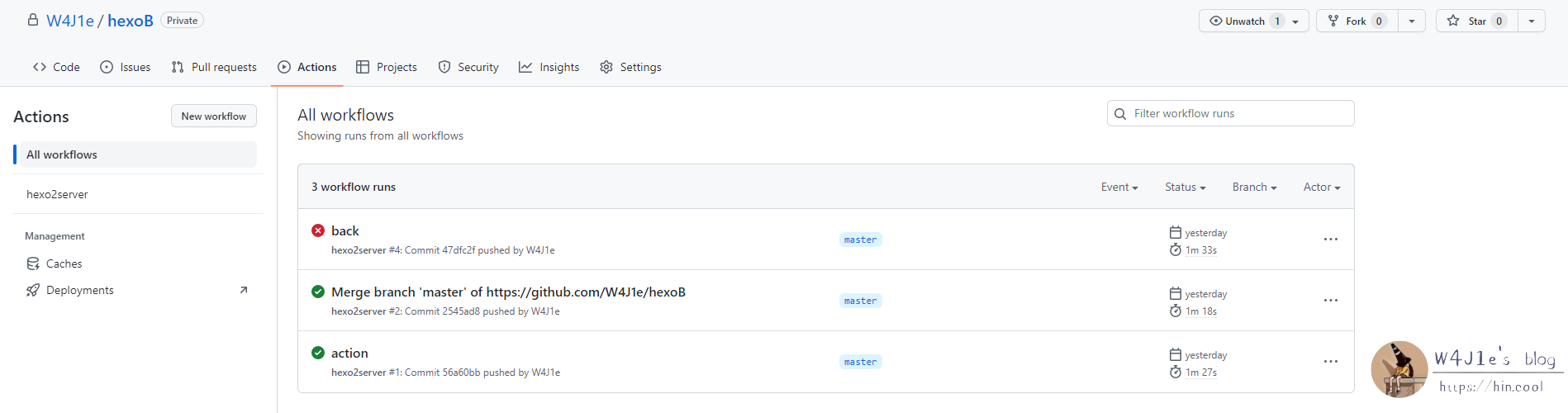Open the repository Settings tab
This screenshot has width=1568, height=413.
point(631,67)
